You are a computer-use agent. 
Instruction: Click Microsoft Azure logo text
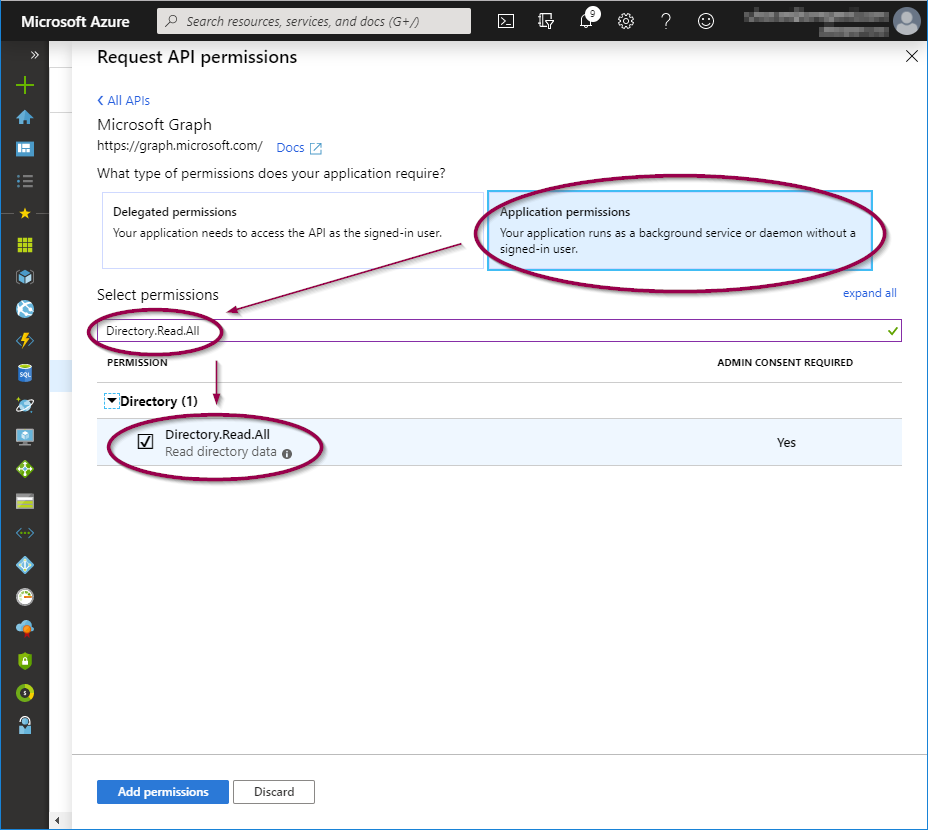click(x=75, y=22)
